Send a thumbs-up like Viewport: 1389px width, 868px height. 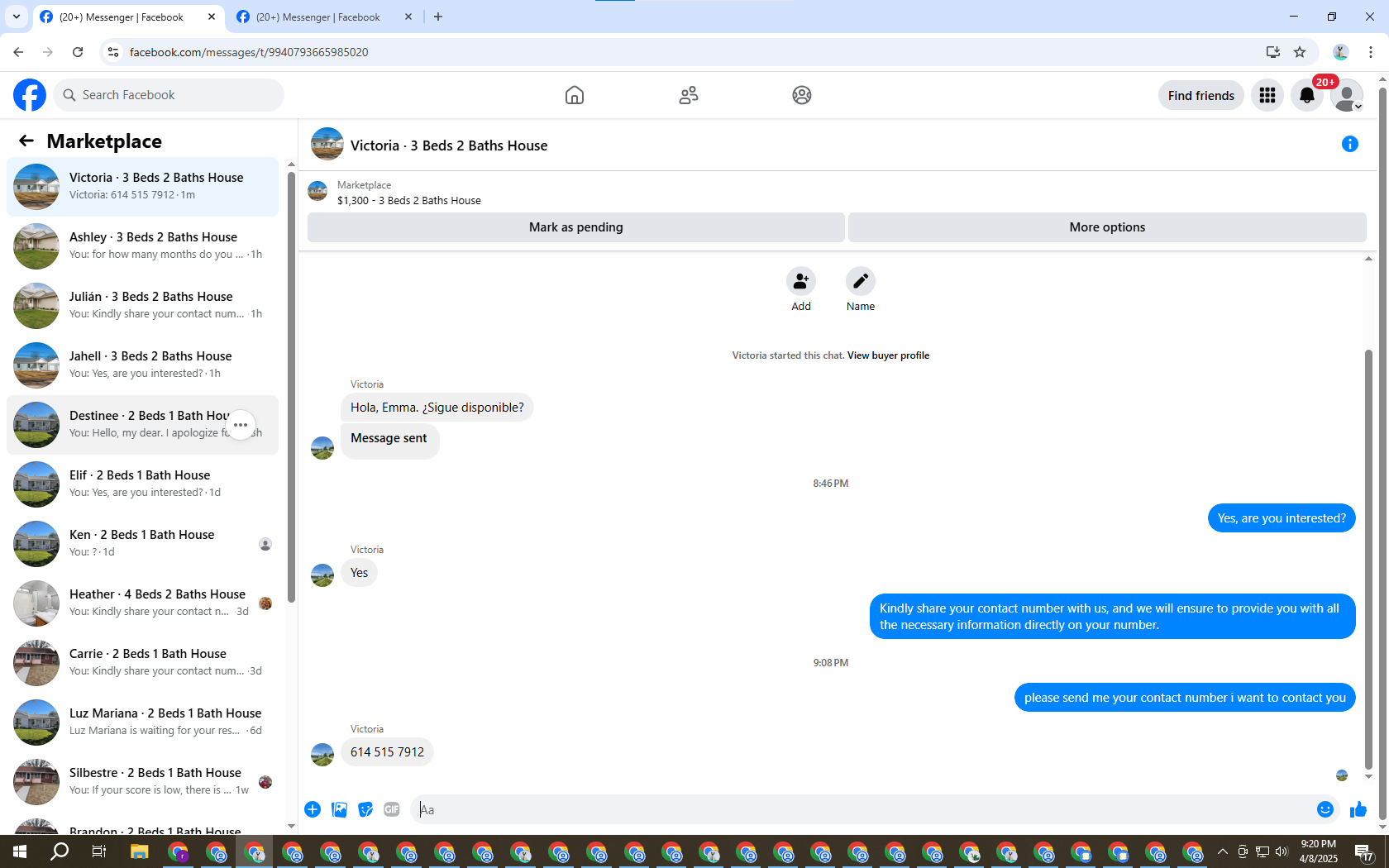tap(1358, 809)
